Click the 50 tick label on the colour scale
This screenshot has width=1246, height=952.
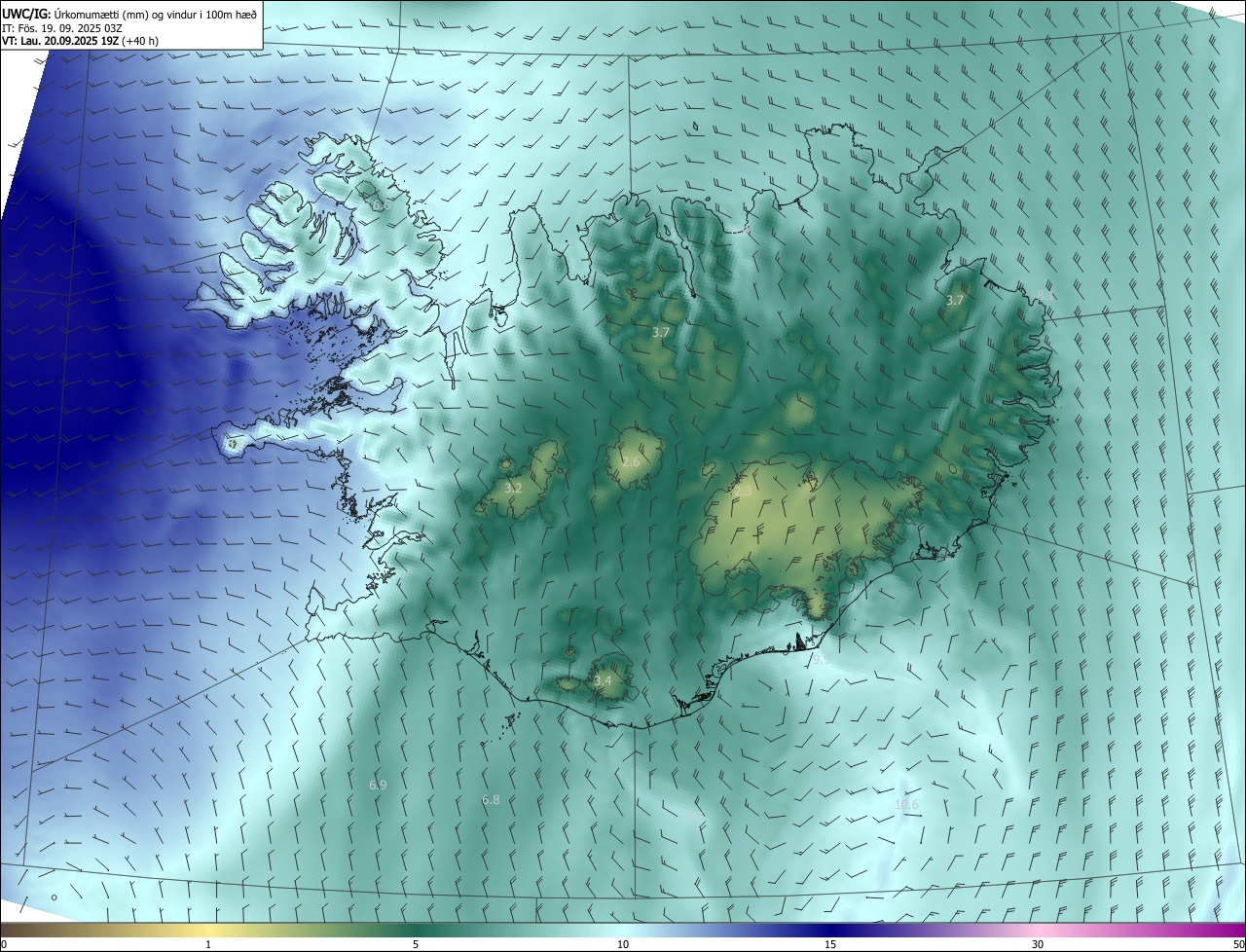tap(1238, 944)
